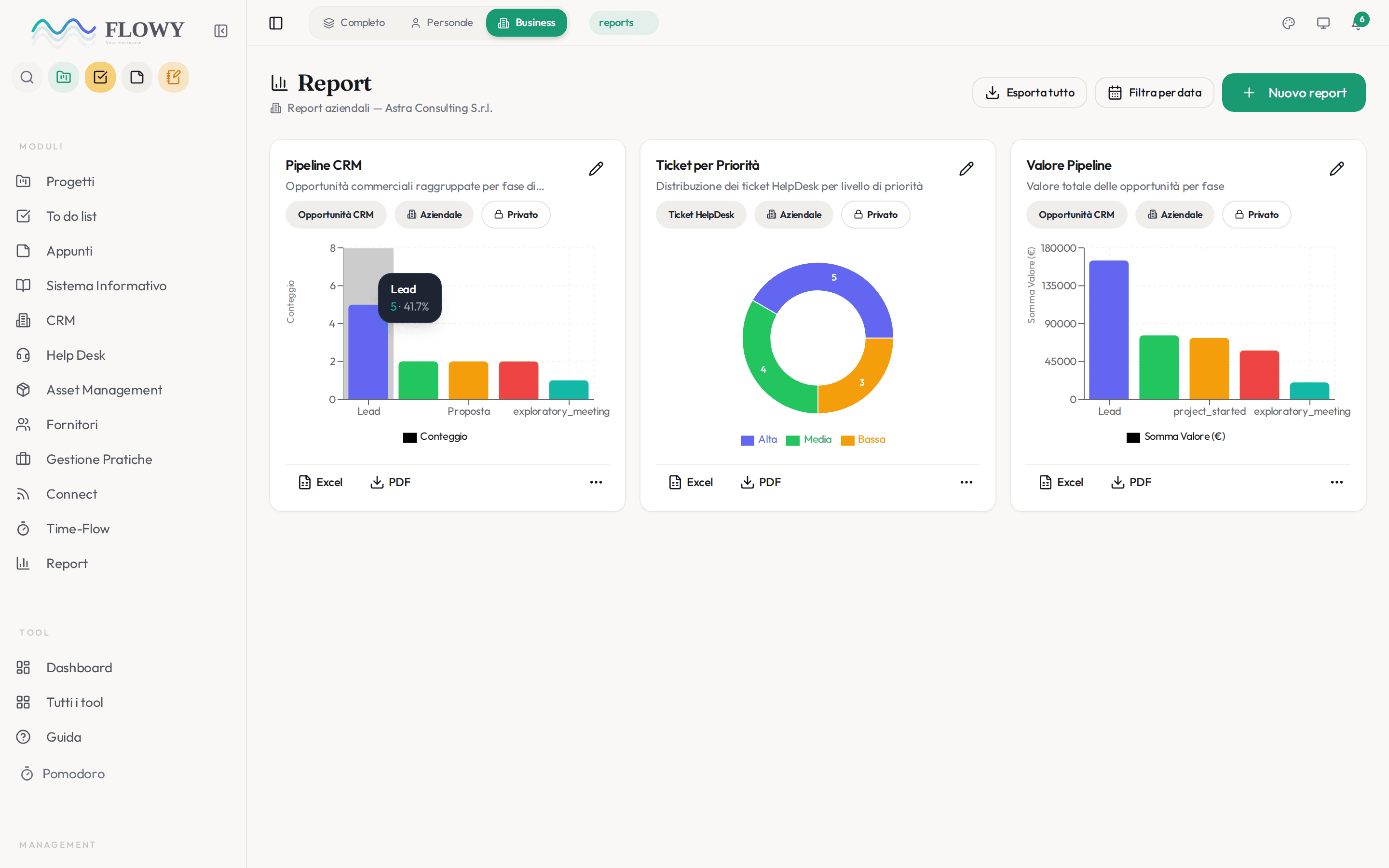Edit the Ticket per Priorità report

[967, 169]
